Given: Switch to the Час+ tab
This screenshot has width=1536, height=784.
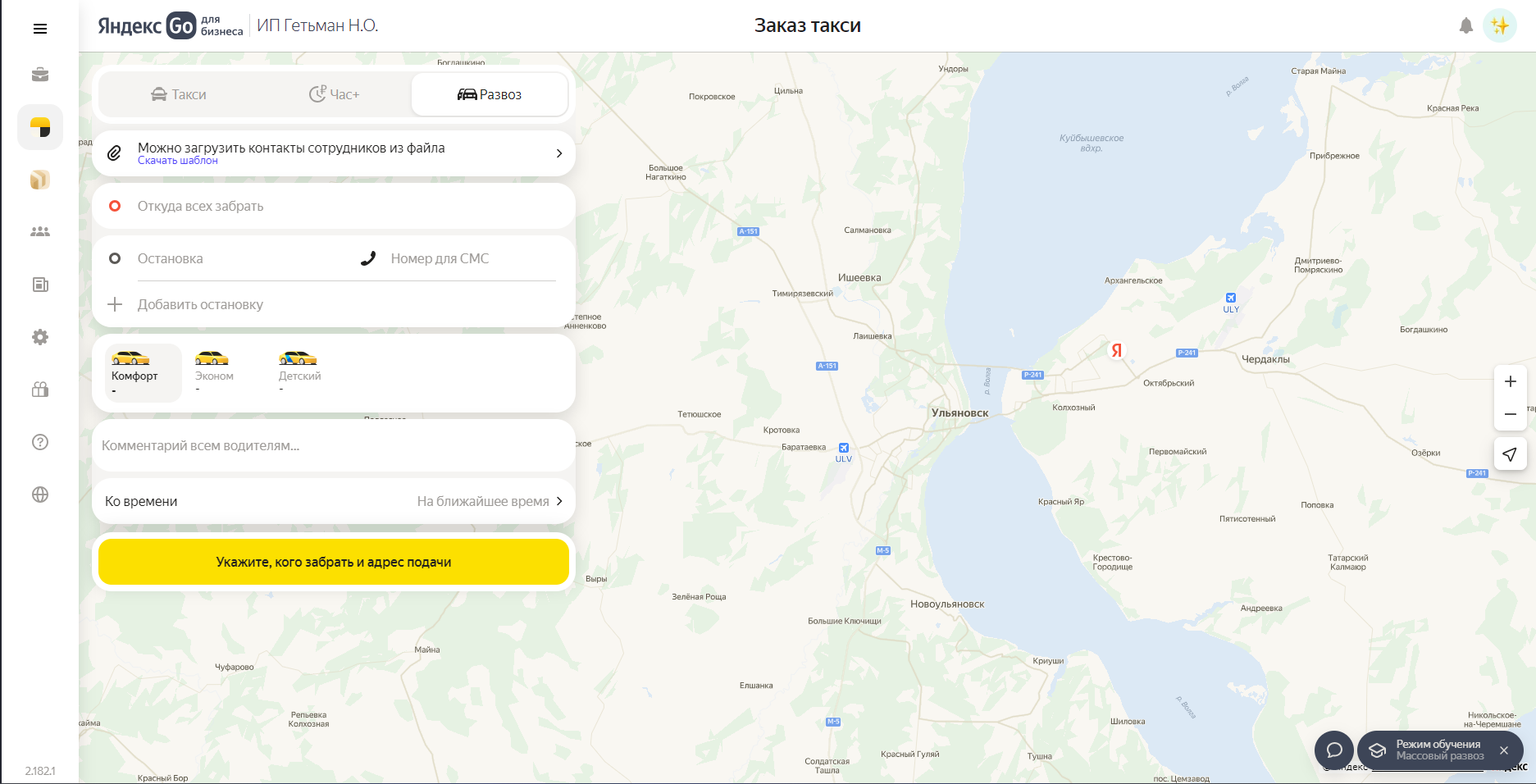Looking at the screenshot, I should point(334,94).
